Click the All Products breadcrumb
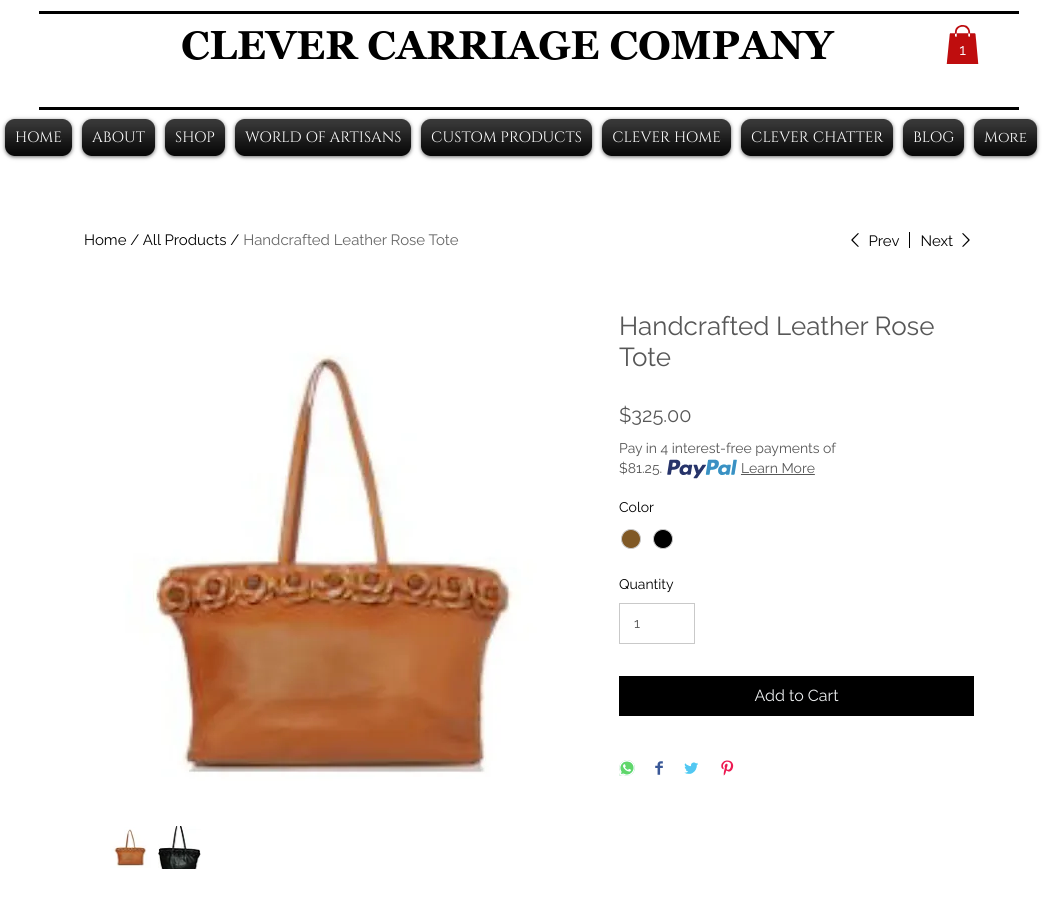The image size is (1042, 901). (185, 240)
